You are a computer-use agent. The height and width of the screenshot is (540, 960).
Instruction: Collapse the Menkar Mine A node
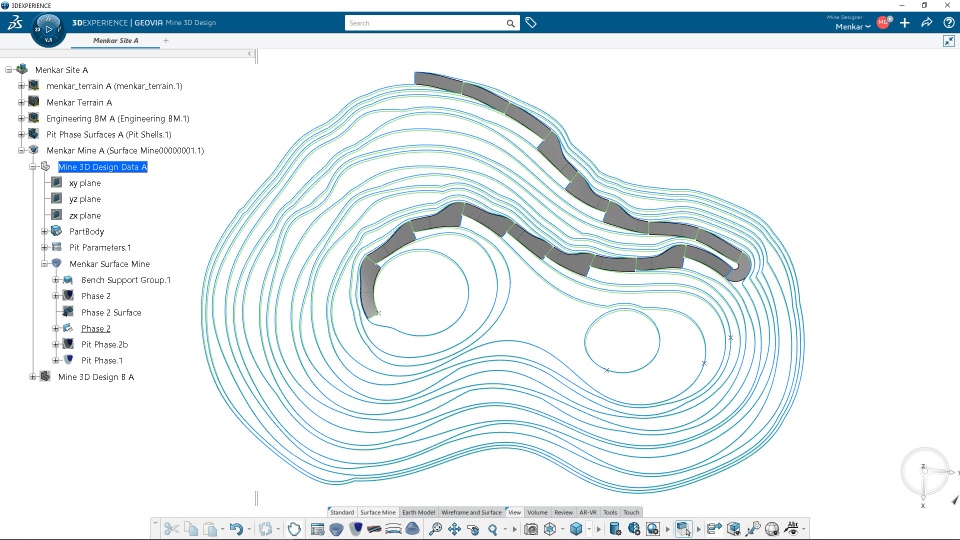21,150
